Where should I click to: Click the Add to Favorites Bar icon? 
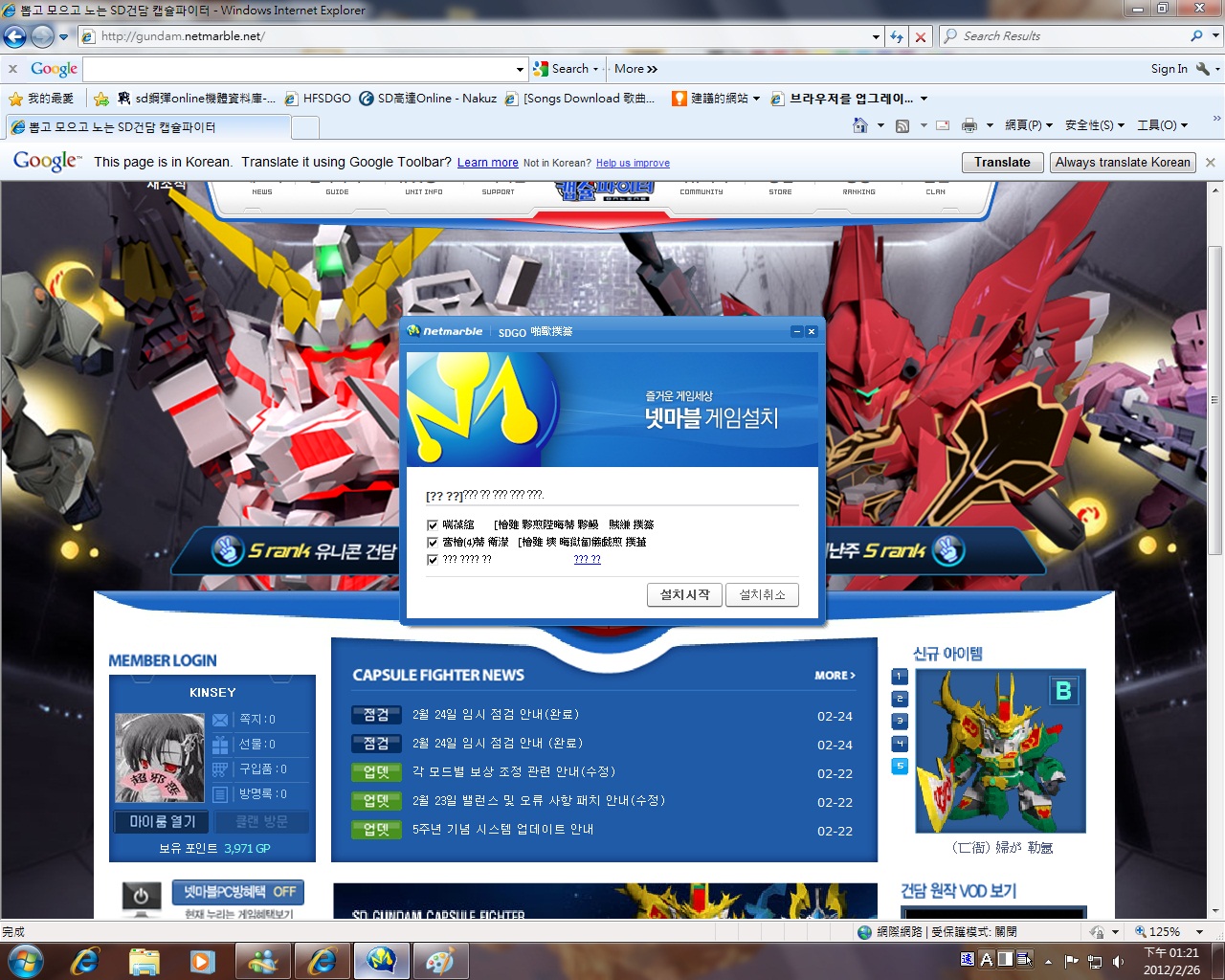(x=101, y=99)
